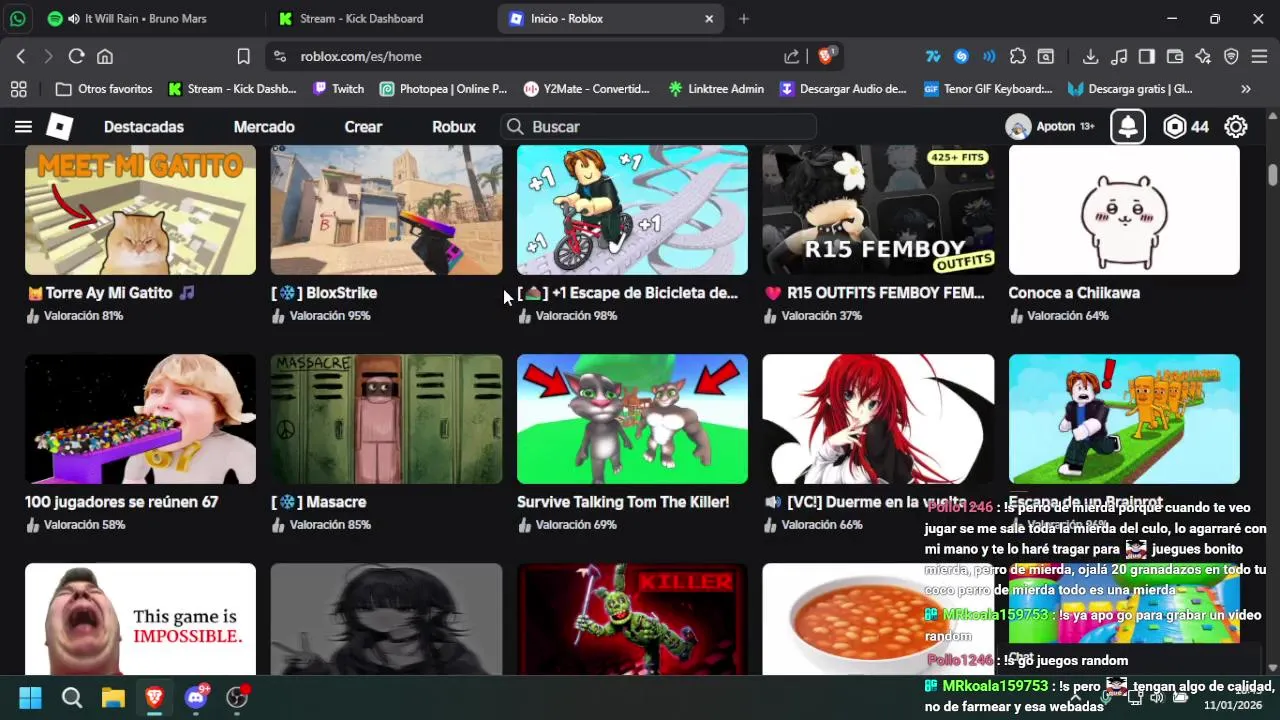Open the Photopea bookmark
This screenshot has width=1280, height=720.
[444, 89]
